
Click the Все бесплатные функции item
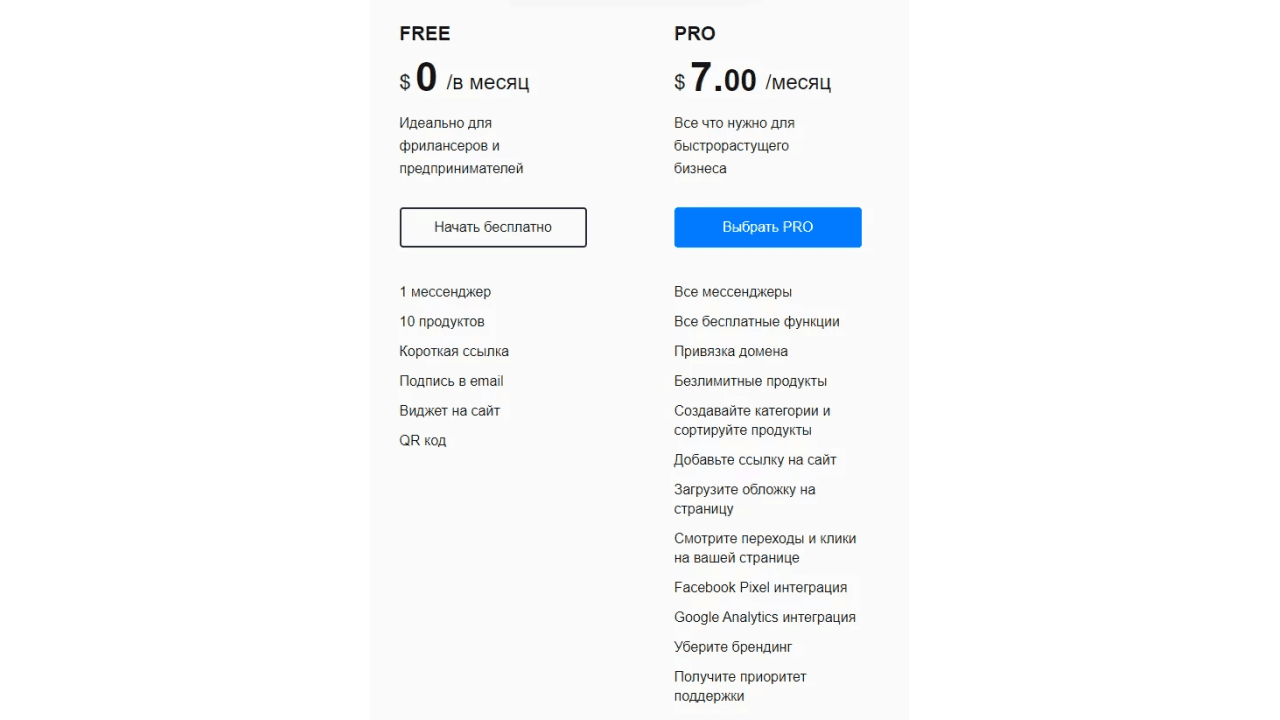coord(757,322)
